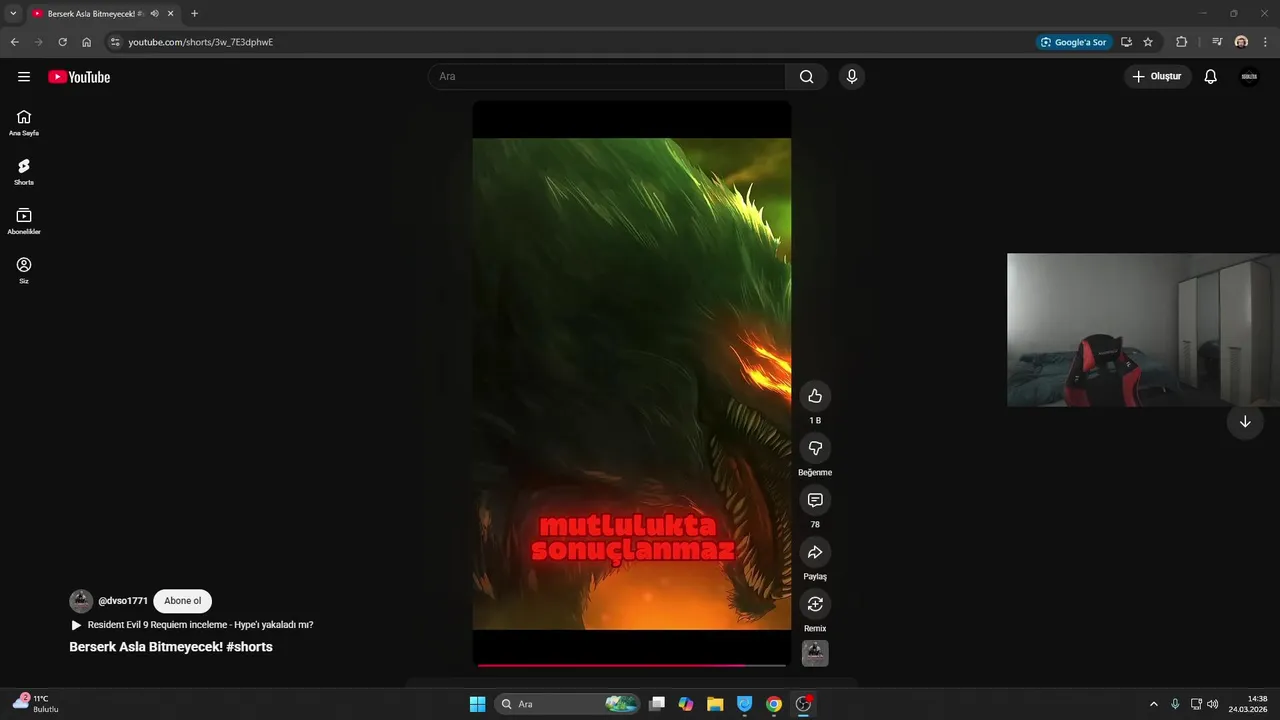The height and width of the screenshot is (720, 1280).
Task: Open File Explorer from the taskbar
Action: tap(715, 704)
